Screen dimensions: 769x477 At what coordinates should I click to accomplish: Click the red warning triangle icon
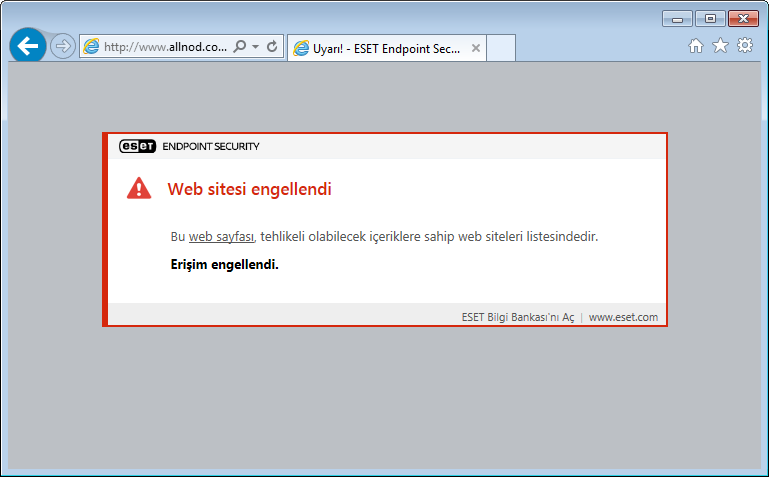click(x=139, y=188)
